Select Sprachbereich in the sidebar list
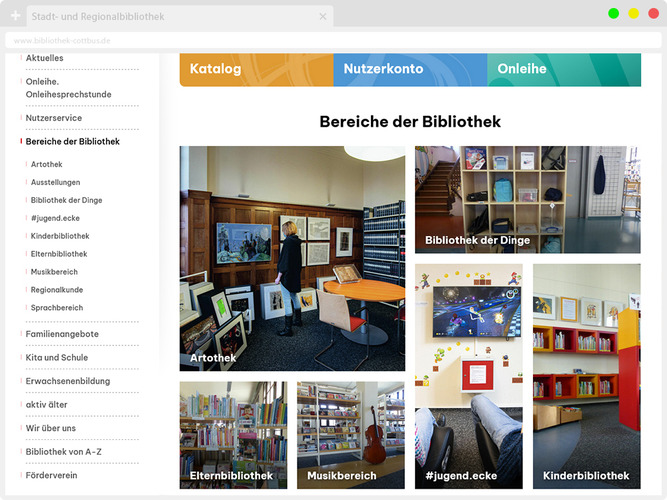This screenshot has width=667, height=500. coord(57,308)
